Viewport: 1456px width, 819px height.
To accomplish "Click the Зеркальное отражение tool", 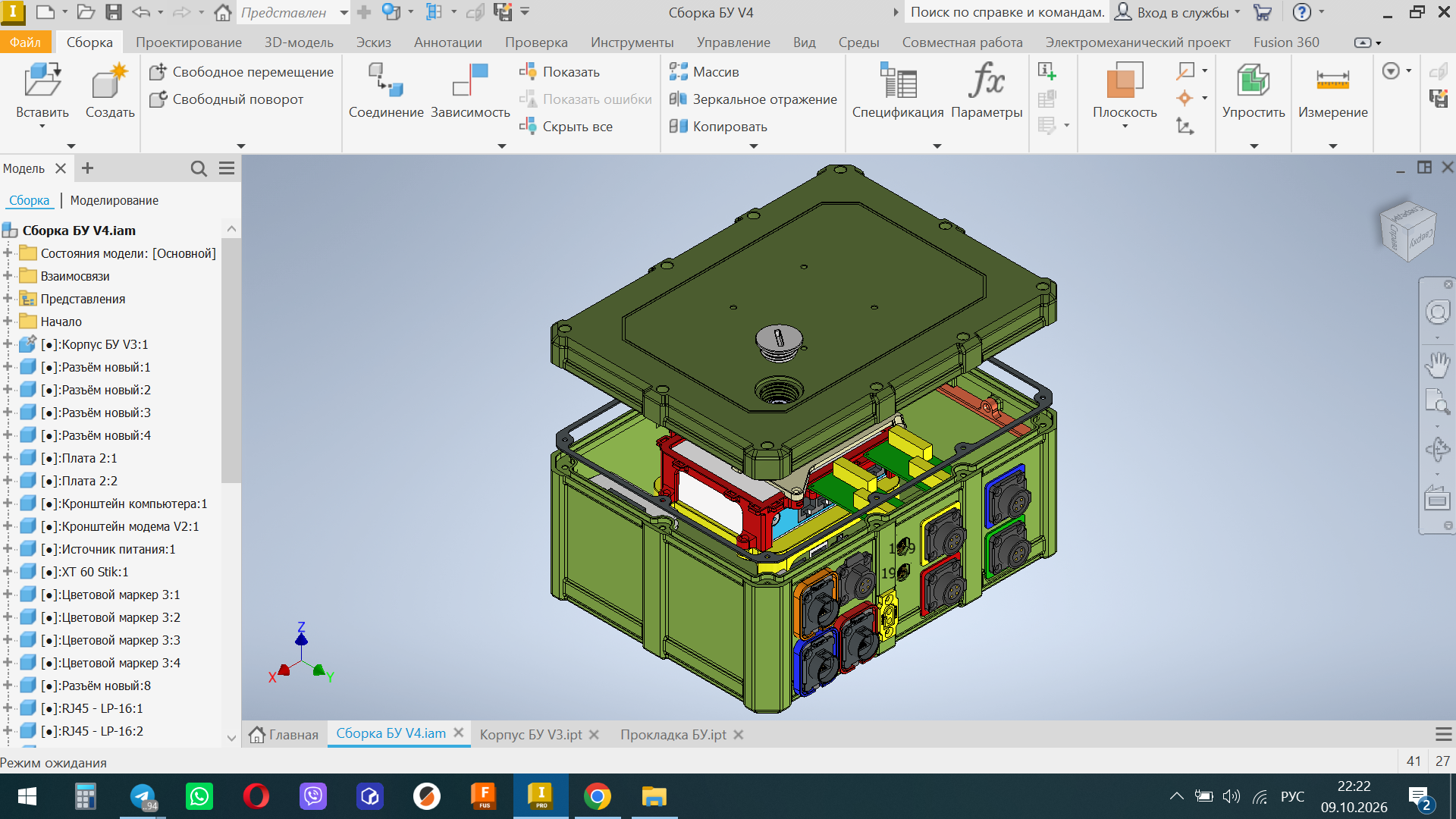I will [x=753, y=99].
